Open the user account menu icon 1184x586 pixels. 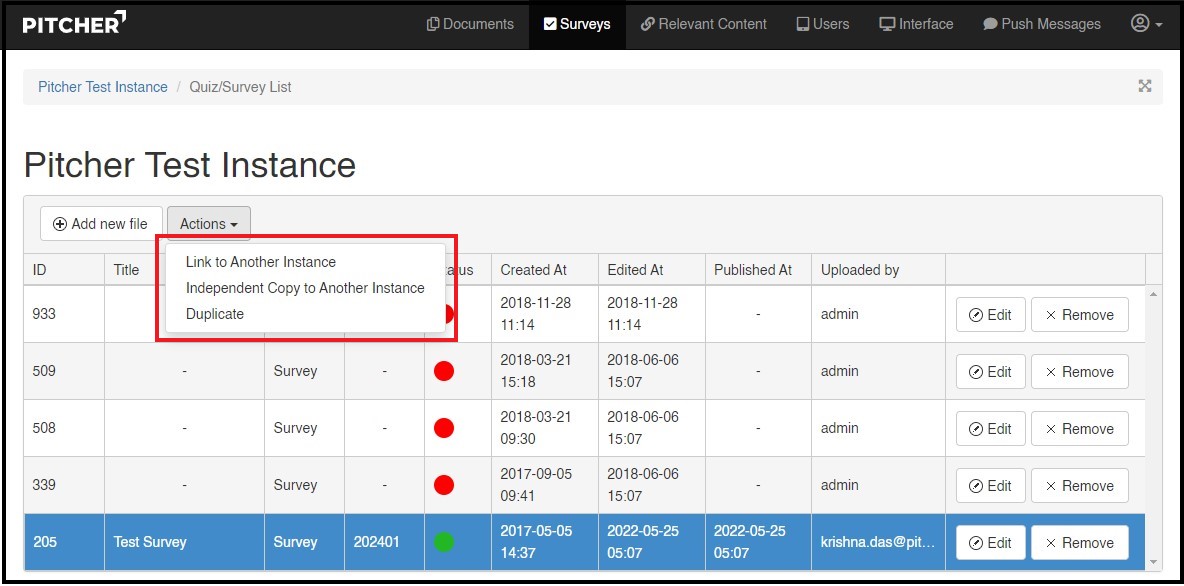point(1146,24)
